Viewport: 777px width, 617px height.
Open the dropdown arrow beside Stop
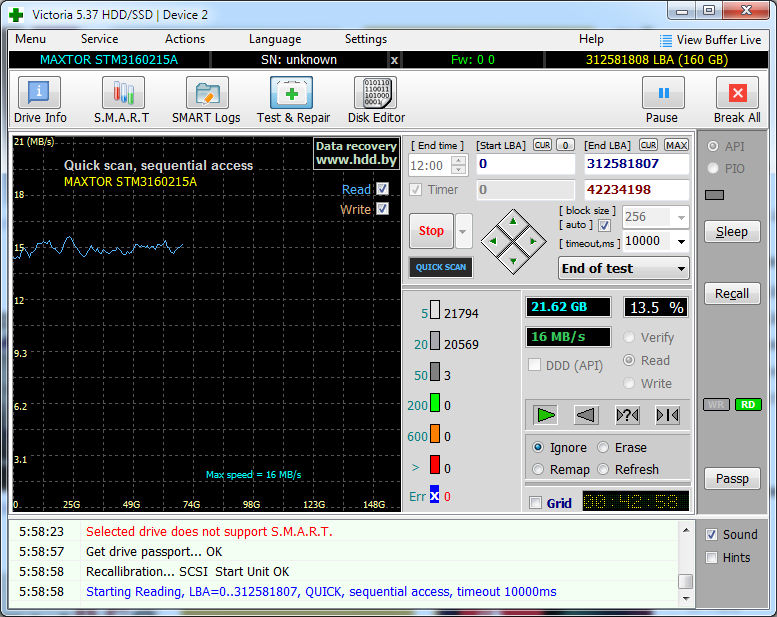click(463, 231)
